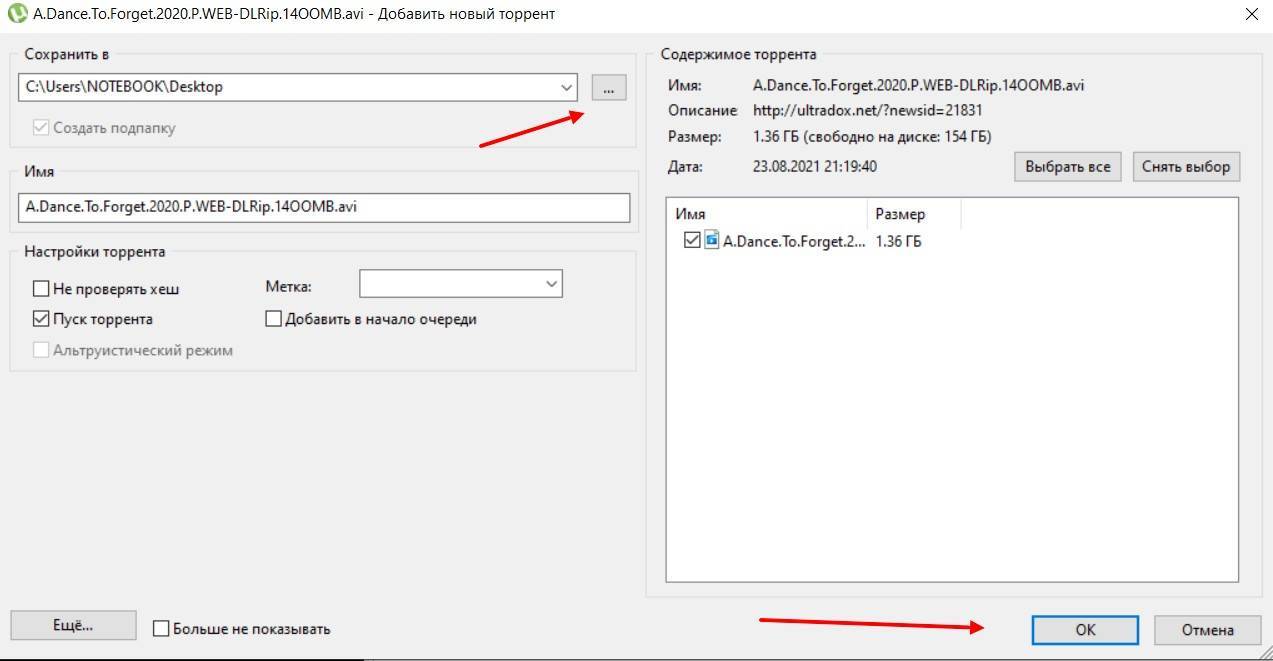This screenshot has height=661, width=1273.
Task: Click the torrent name input field
Action: point(324,208)
